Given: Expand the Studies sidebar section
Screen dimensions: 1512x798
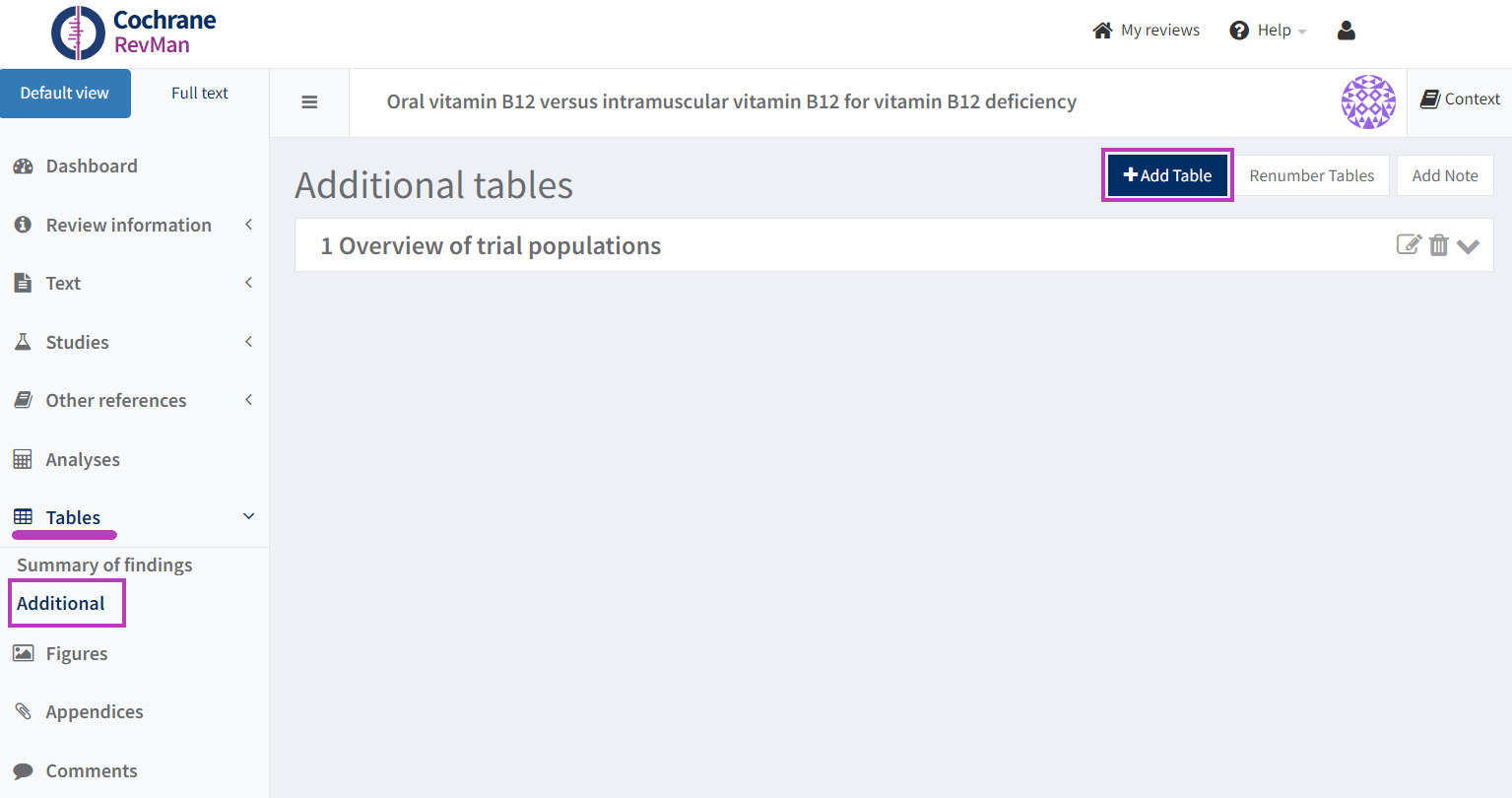Looking at the screenshot, I should [x=78, y=342].
